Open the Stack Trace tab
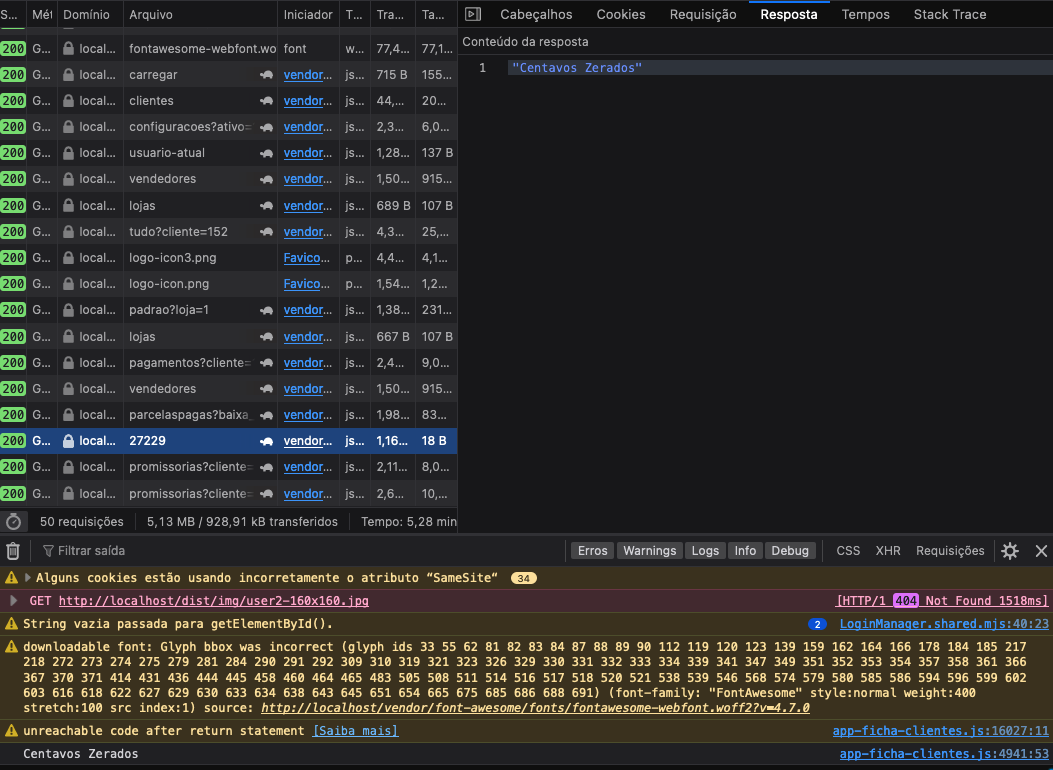The image size is (1053, 770). [949, 14]
